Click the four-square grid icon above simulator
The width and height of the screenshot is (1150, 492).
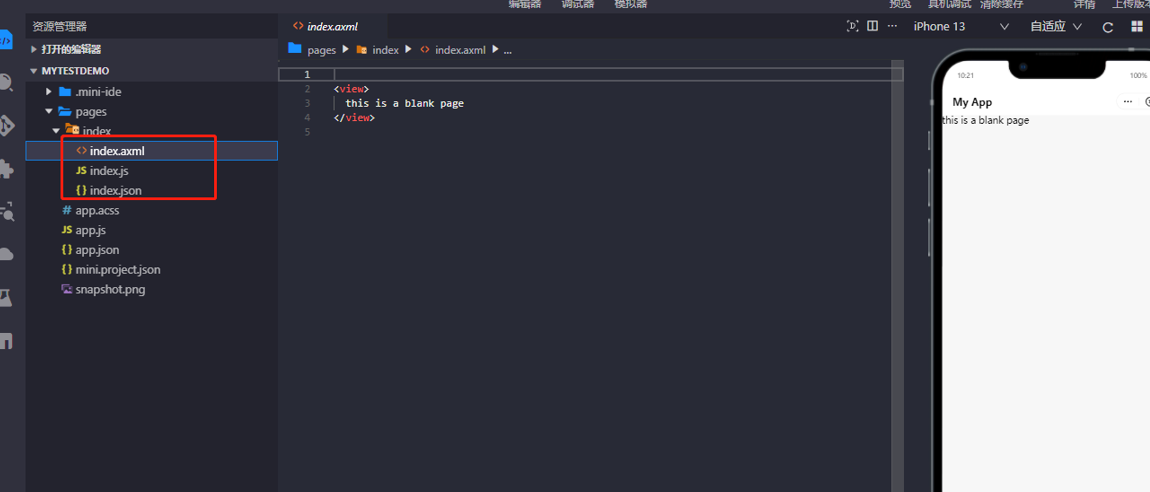point(1138,27)
